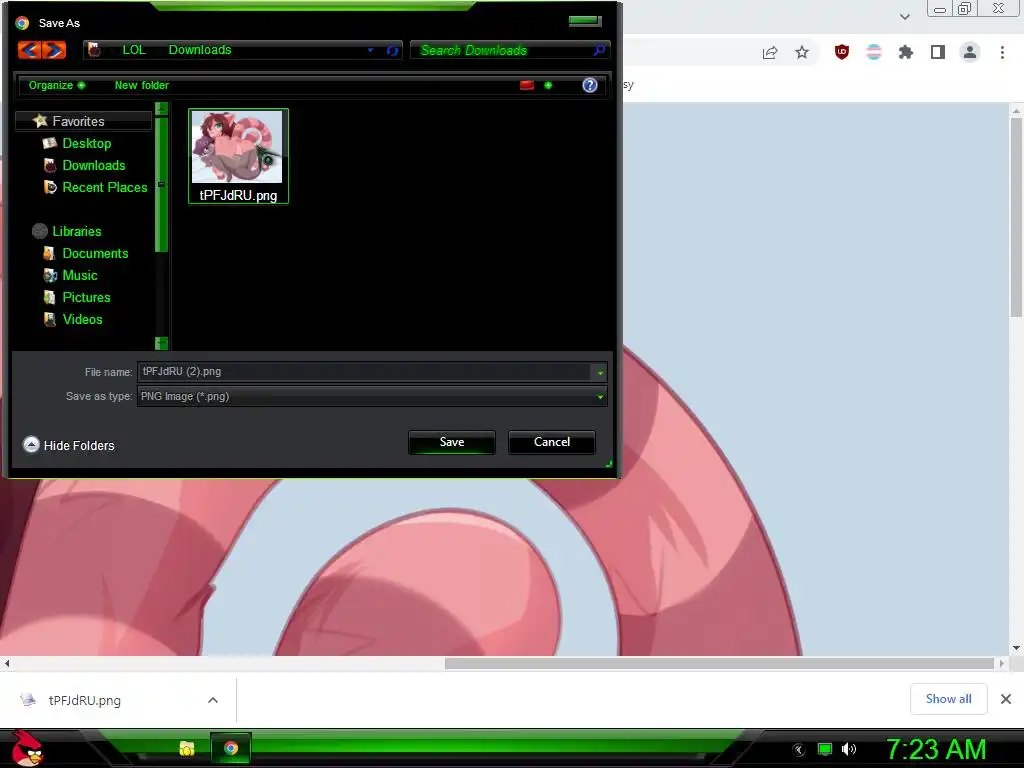Select the tPFJdRU.png file thumbnail
The width and height of the screenshot is (1024, 768).
[x=238, y=155]
